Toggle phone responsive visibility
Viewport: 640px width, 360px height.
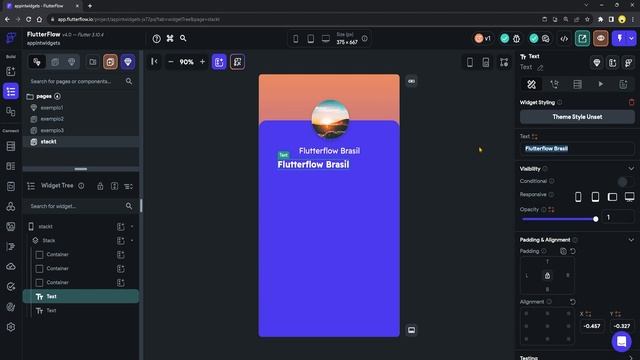(x=578, y=197)
